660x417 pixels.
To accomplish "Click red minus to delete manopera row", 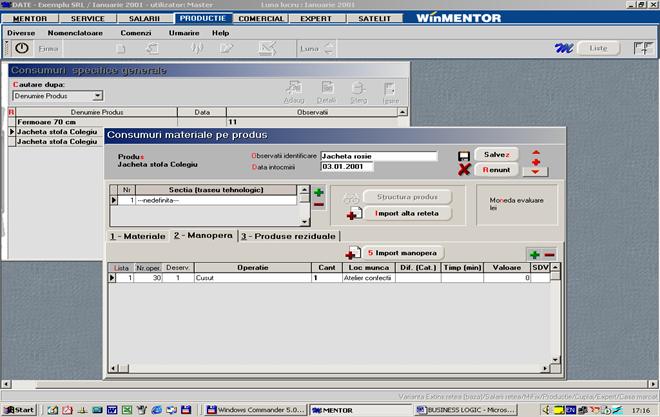I will pyautogui.click(x=549, y=254).
